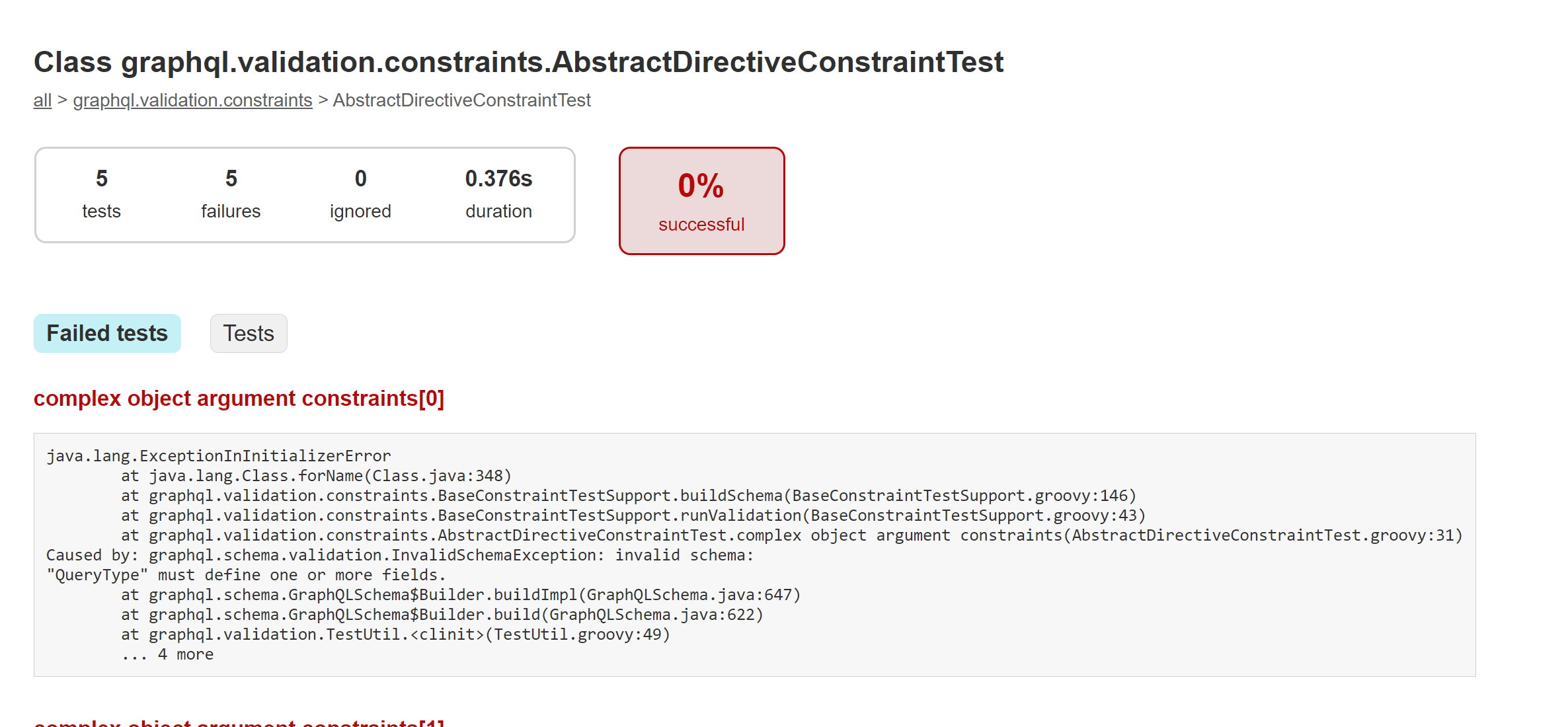Click the 'Caused by: InvalidSchemaException' line
The height and width of the screenshot is (727, 1568).
[400, 555]
